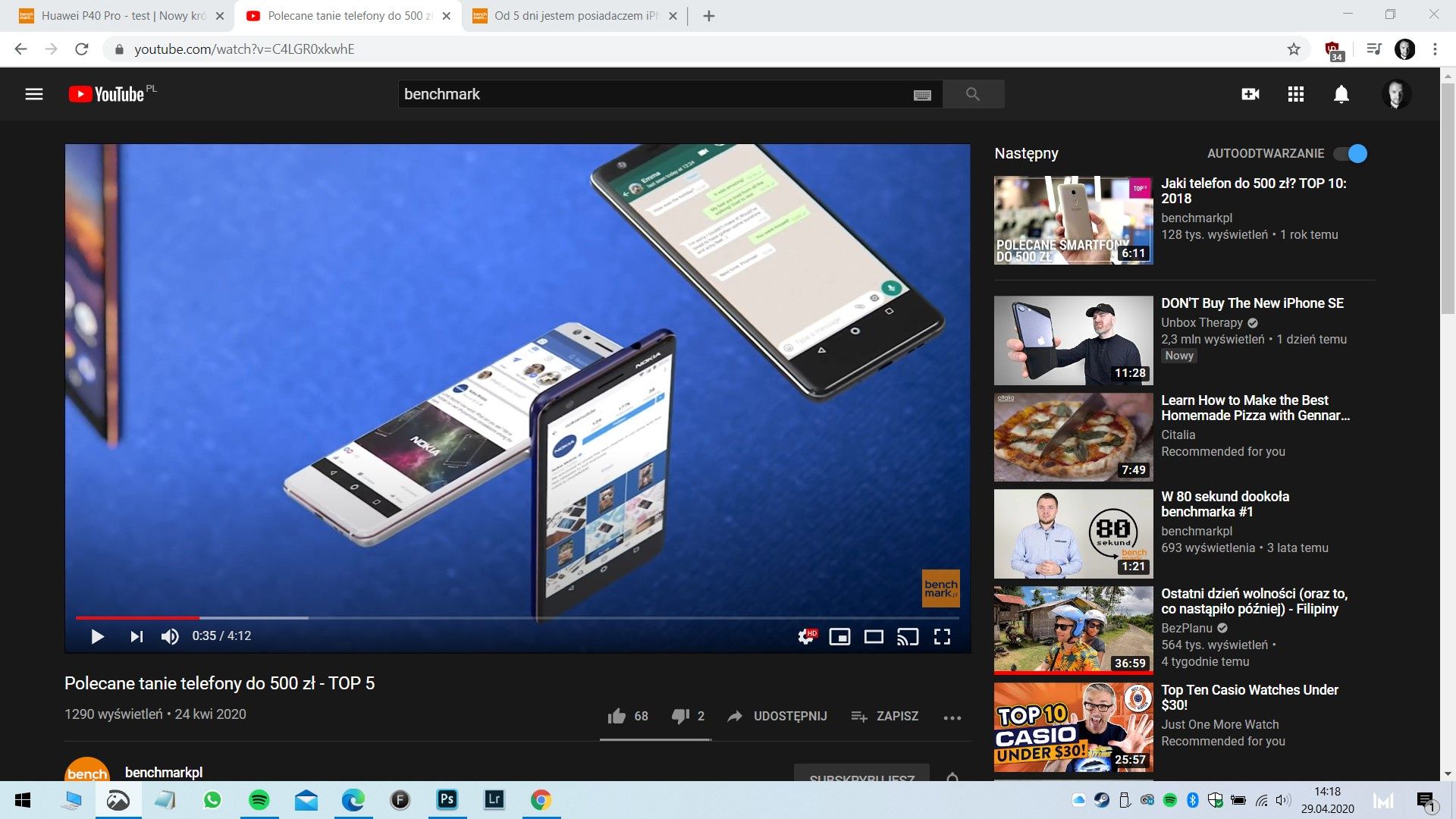Screen dimensions: 1456x819
Task: Open the Jaki telefon do 500 zł thumbnail
Action: pyautogui.click(x=1073, y=220)
